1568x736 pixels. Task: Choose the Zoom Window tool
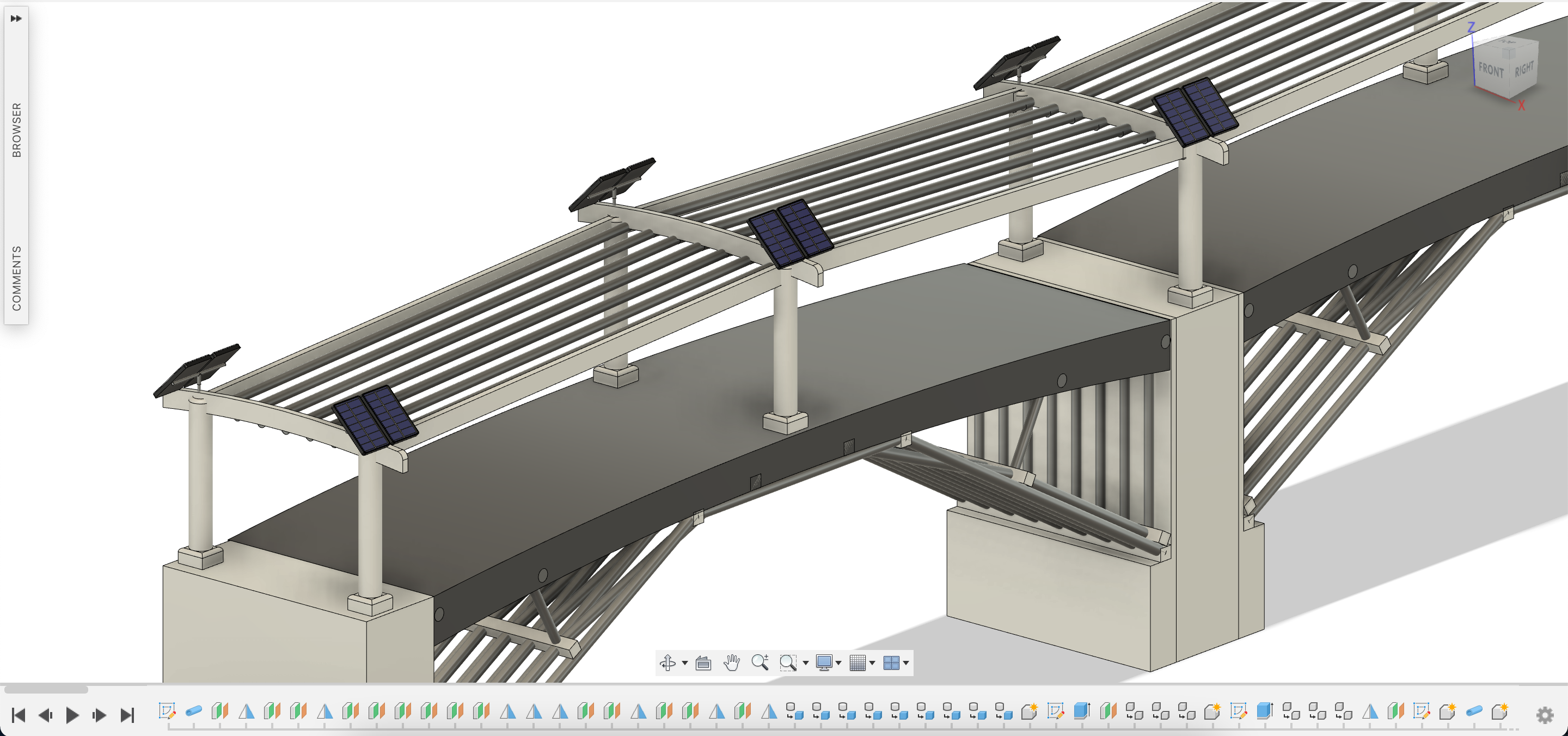(x=788, y=663)
